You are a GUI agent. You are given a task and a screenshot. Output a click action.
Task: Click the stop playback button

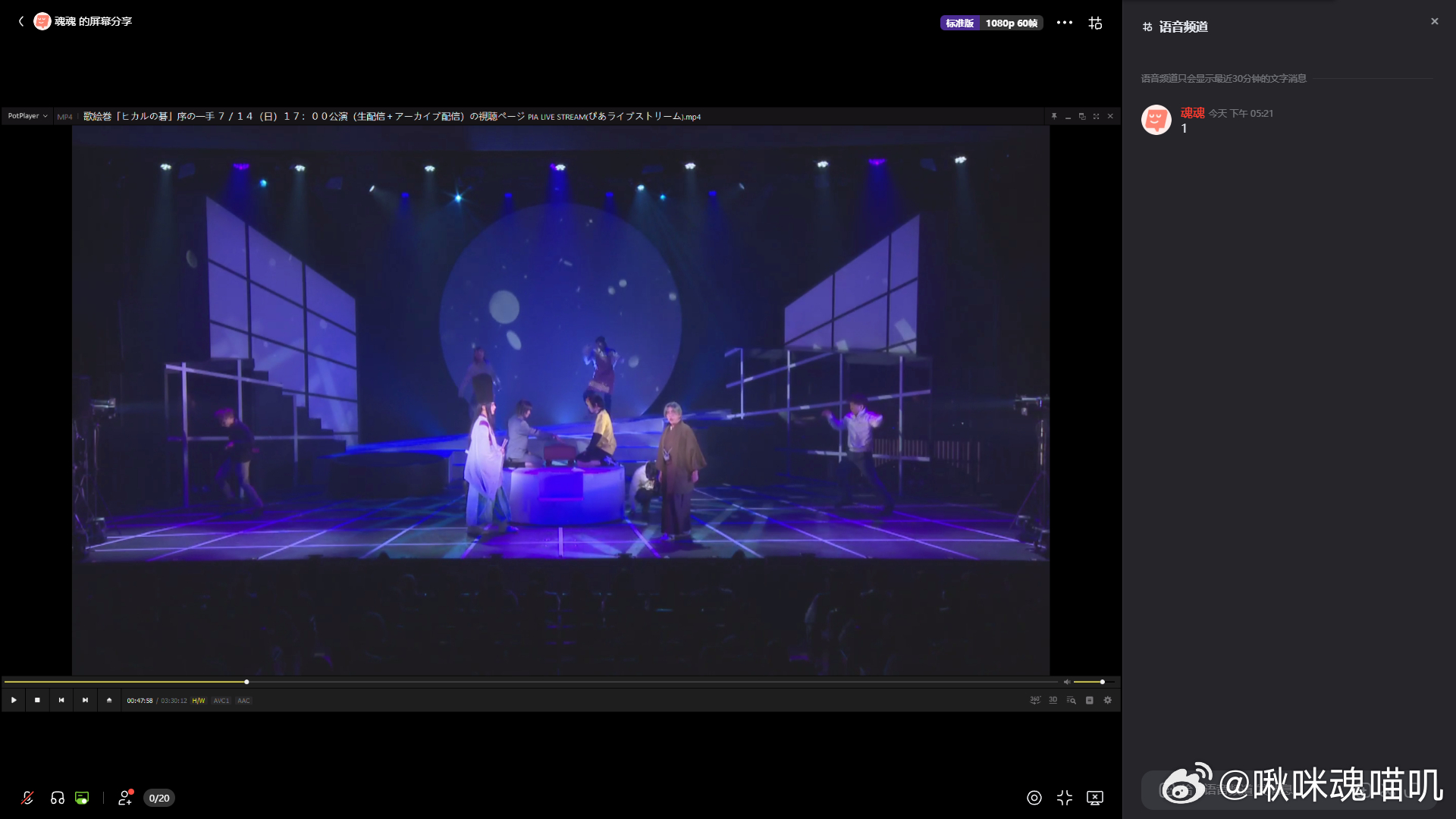(37, 700)
